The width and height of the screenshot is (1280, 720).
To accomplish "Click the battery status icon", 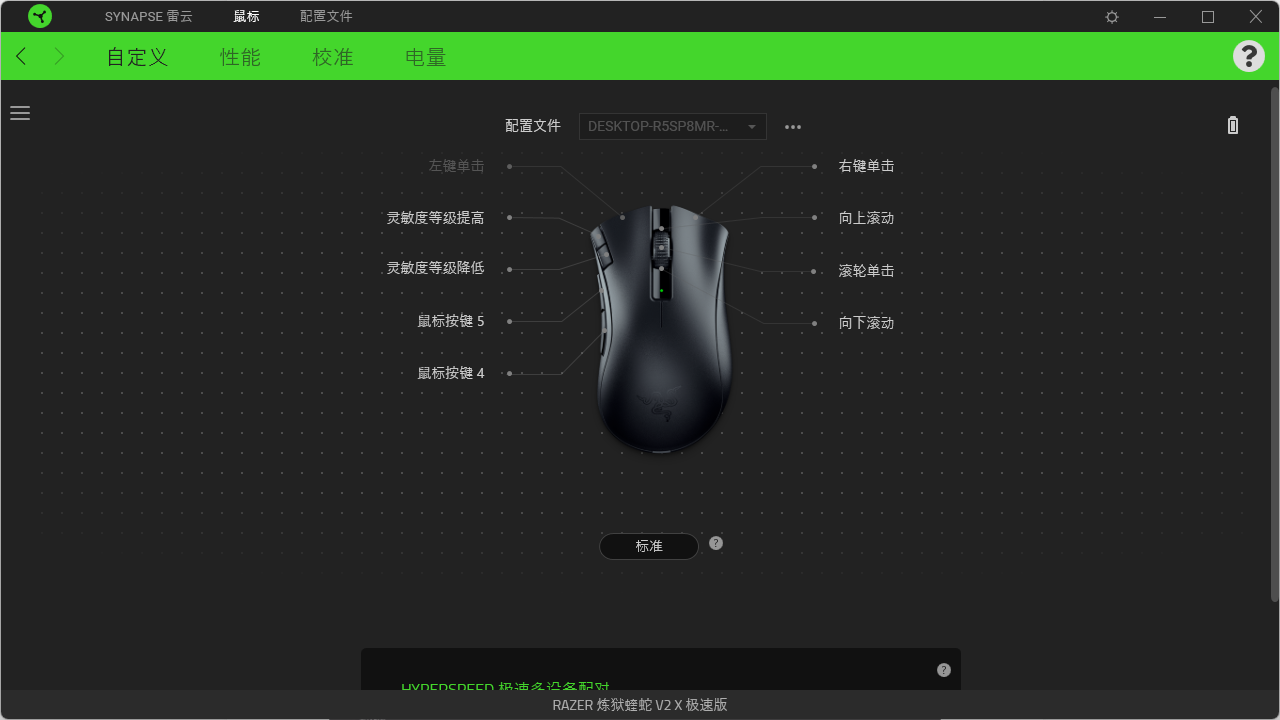I will tap(1233, 125).
